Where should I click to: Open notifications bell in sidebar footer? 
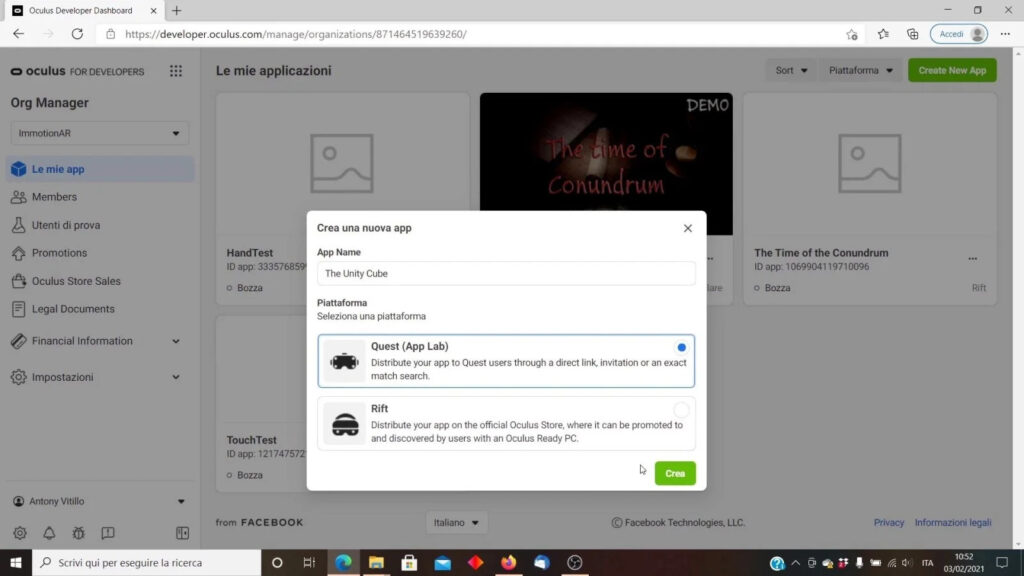point(49,533)
